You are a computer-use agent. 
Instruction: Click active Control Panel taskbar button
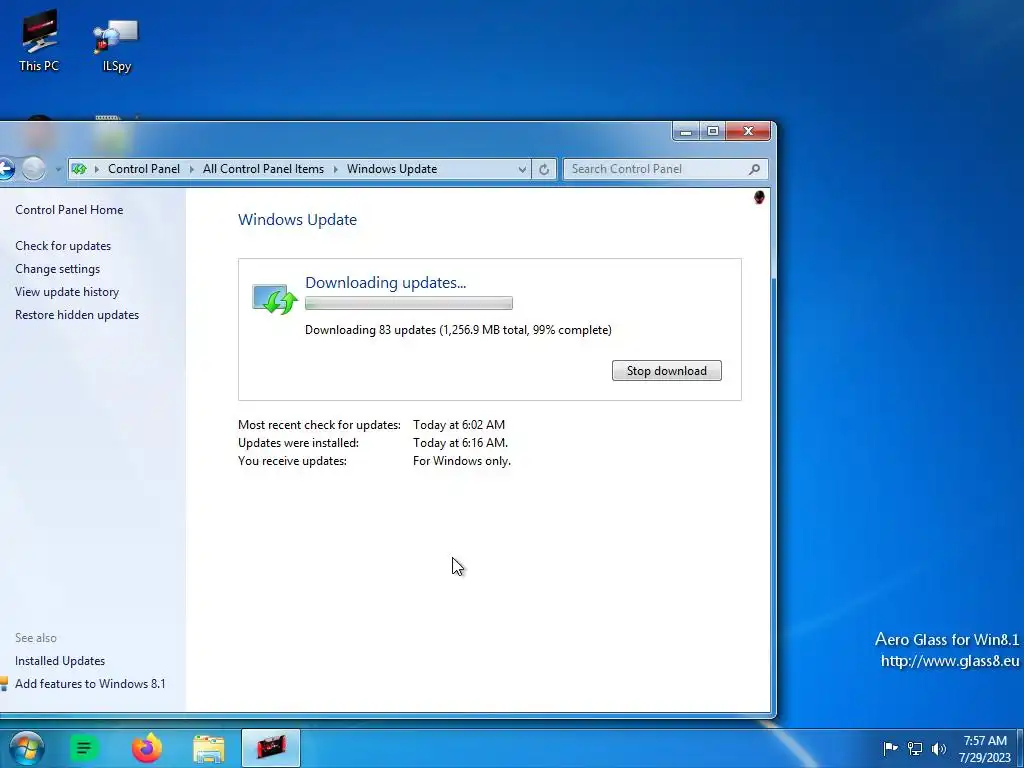coord(271,748)
